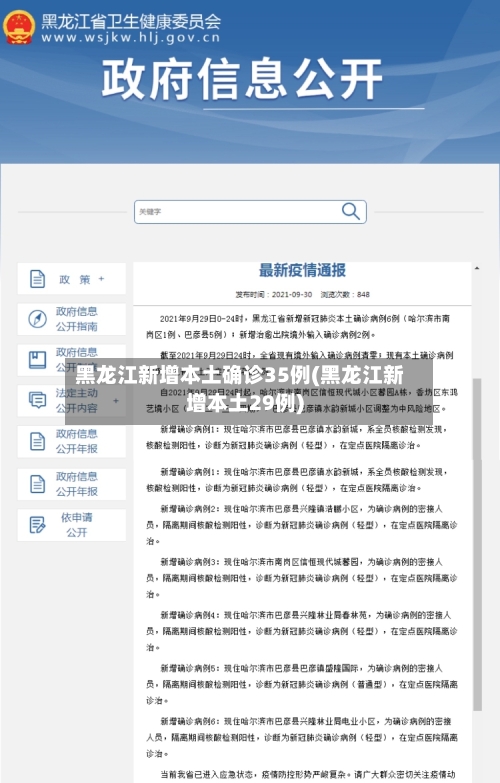Click the 最新疫情通报 article title
This screenshot has width=500, height=783.
pyautogui.click(x=302, y=271)
